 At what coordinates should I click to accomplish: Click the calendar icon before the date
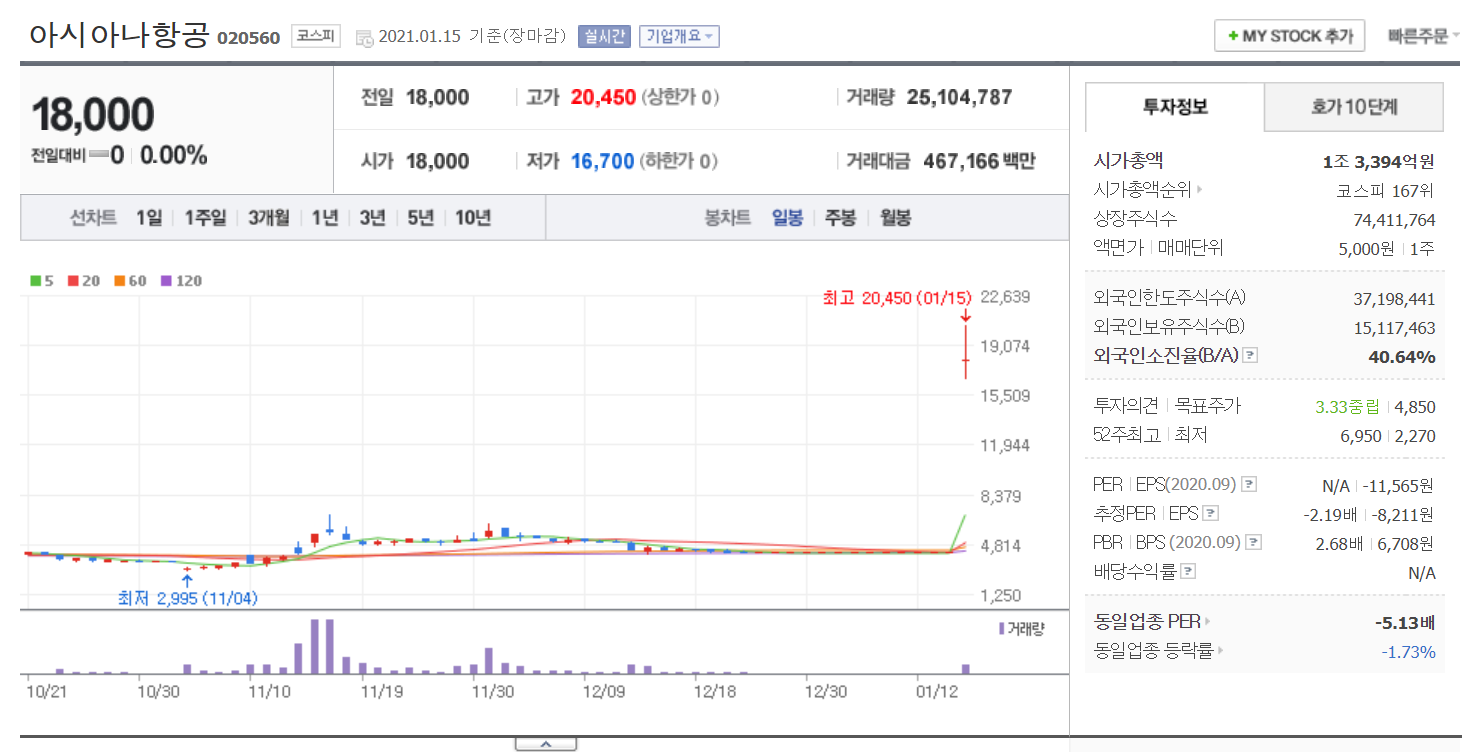pos(364,37)
